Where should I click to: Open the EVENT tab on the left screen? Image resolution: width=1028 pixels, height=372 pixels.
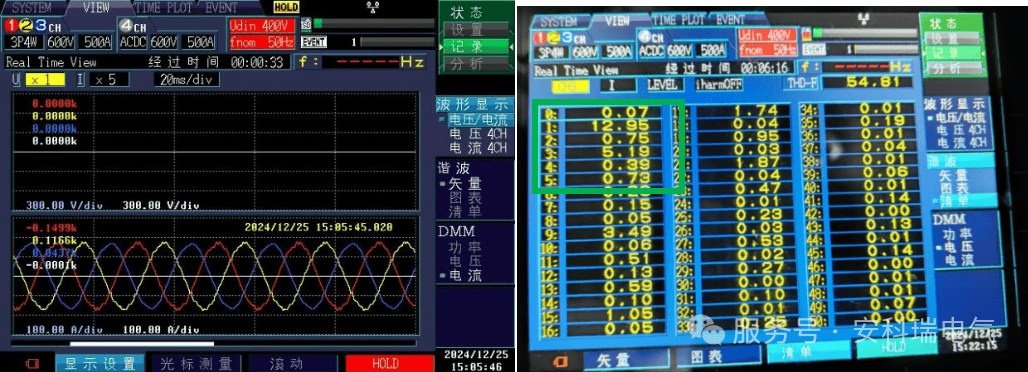coord(222,8)
